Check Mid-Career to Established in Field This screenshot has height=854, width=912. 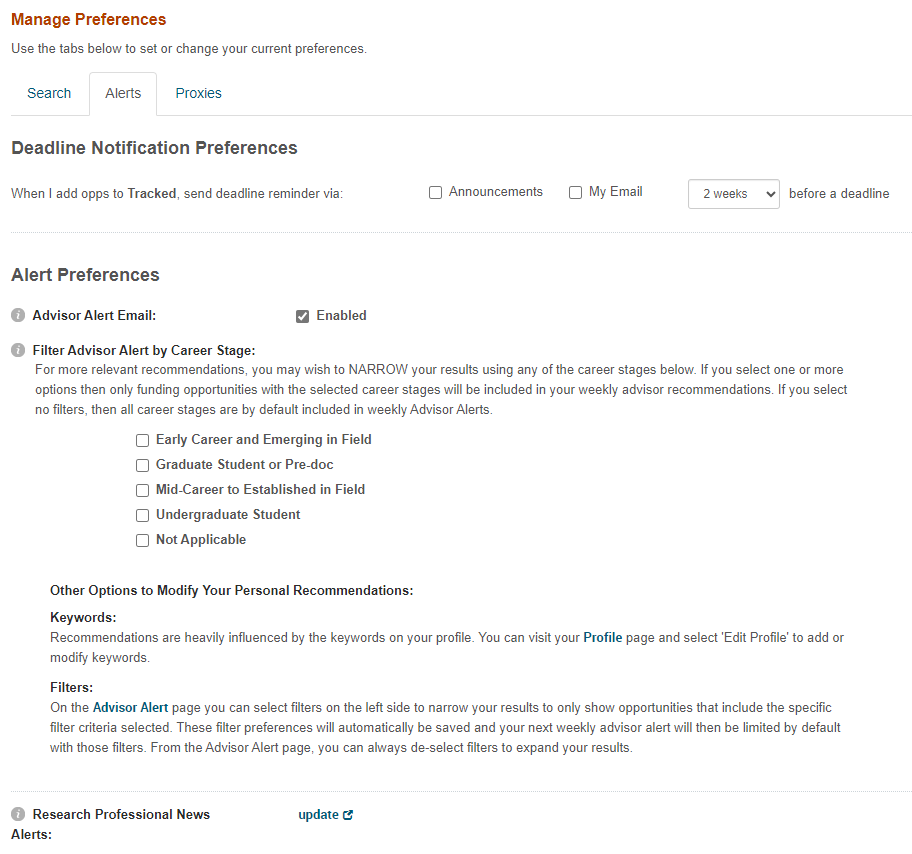(x=143, y=490)
